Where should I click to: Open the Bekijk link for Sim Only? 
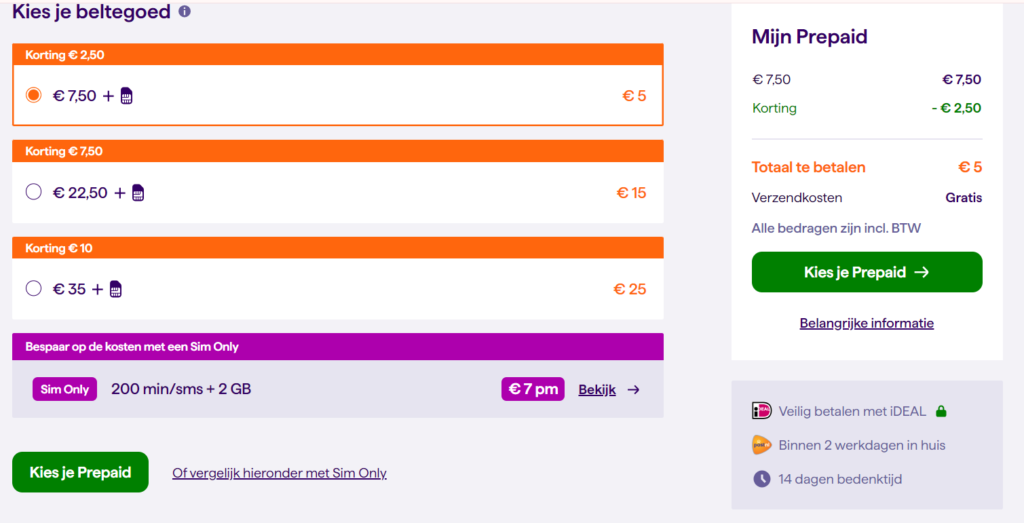point(597,390)
